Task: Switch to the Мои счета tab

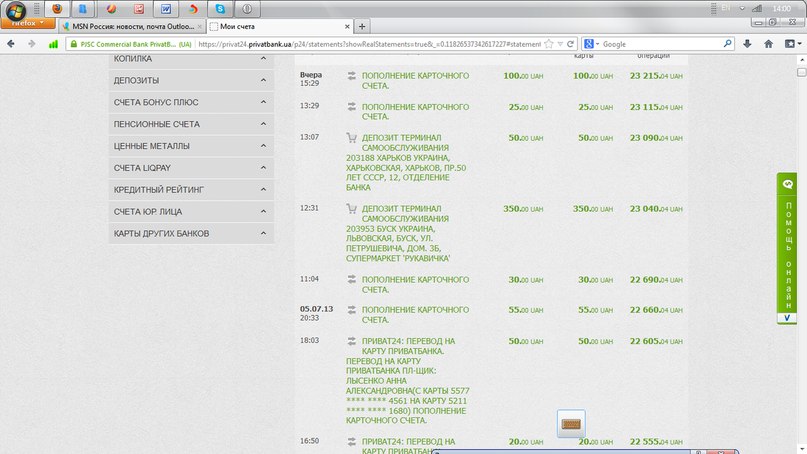Action: point(279,26)
